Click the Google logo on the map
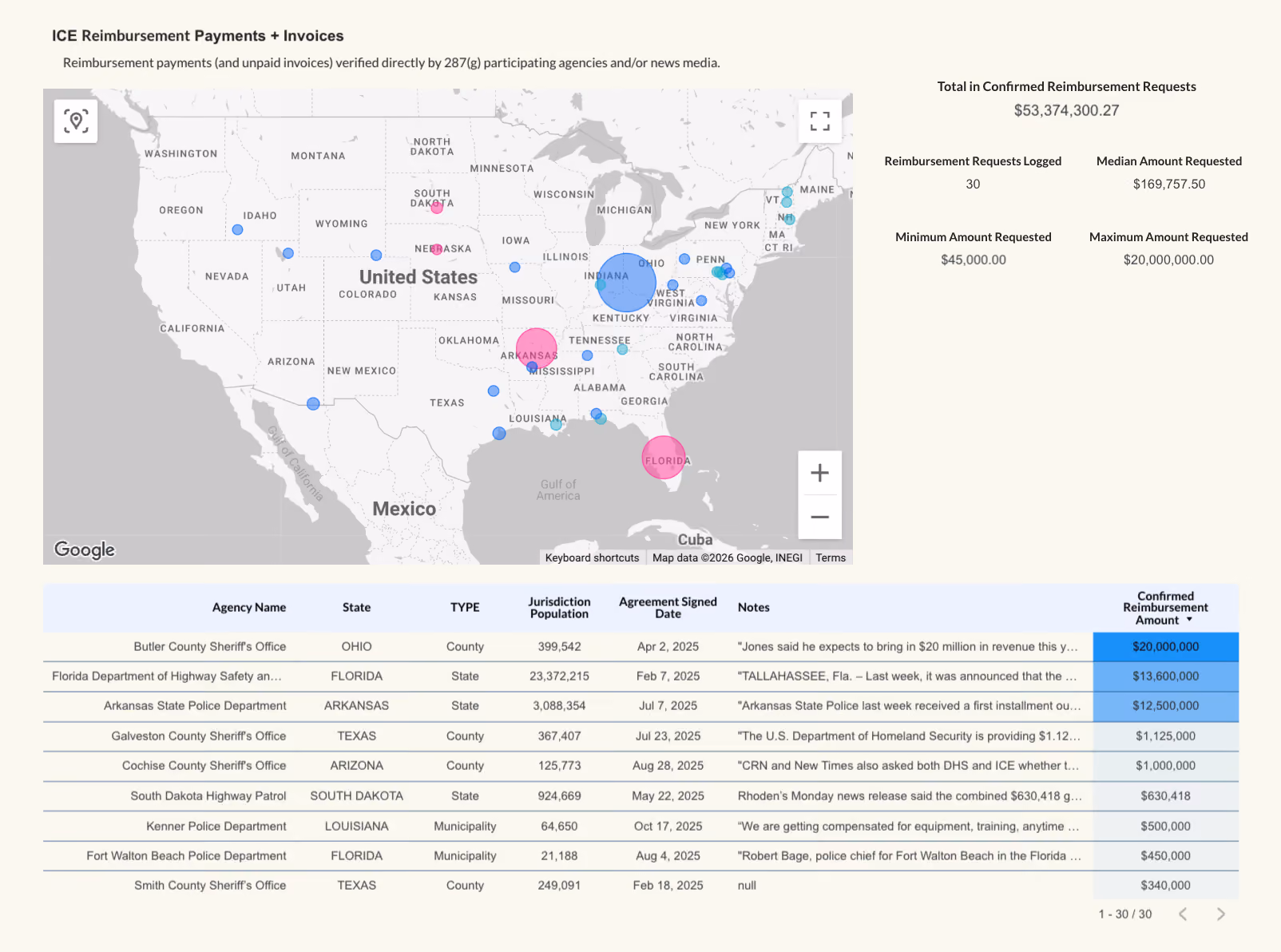 click(85, 549)
